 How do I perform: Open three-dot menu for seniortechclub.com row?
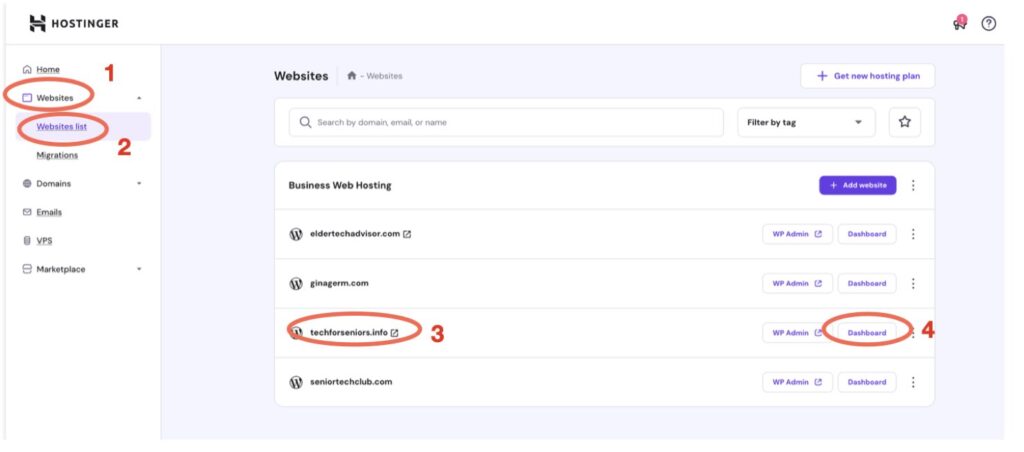pos(913,382)
